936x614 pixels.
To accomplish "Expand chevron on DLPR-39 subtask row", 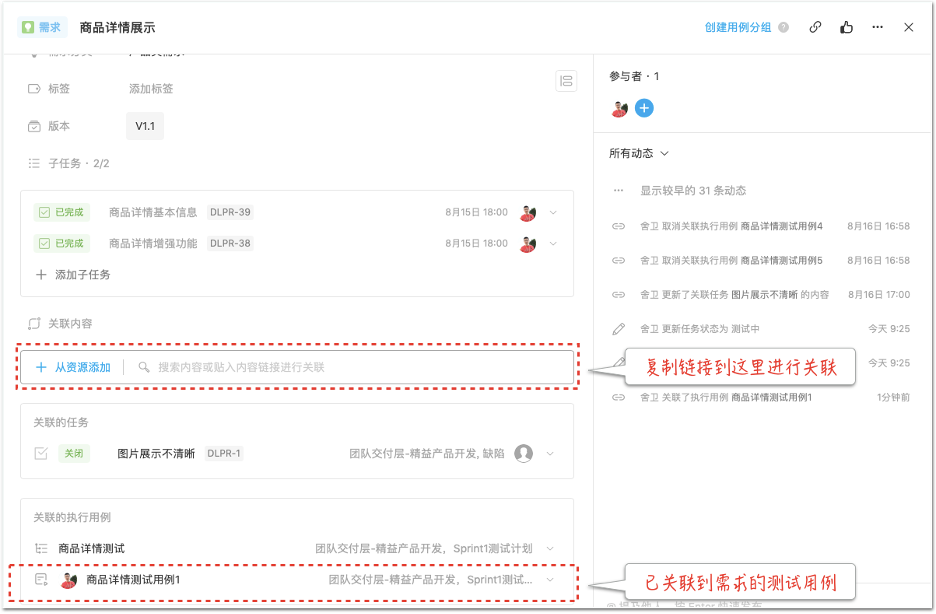I will click(x=553, y=212).
